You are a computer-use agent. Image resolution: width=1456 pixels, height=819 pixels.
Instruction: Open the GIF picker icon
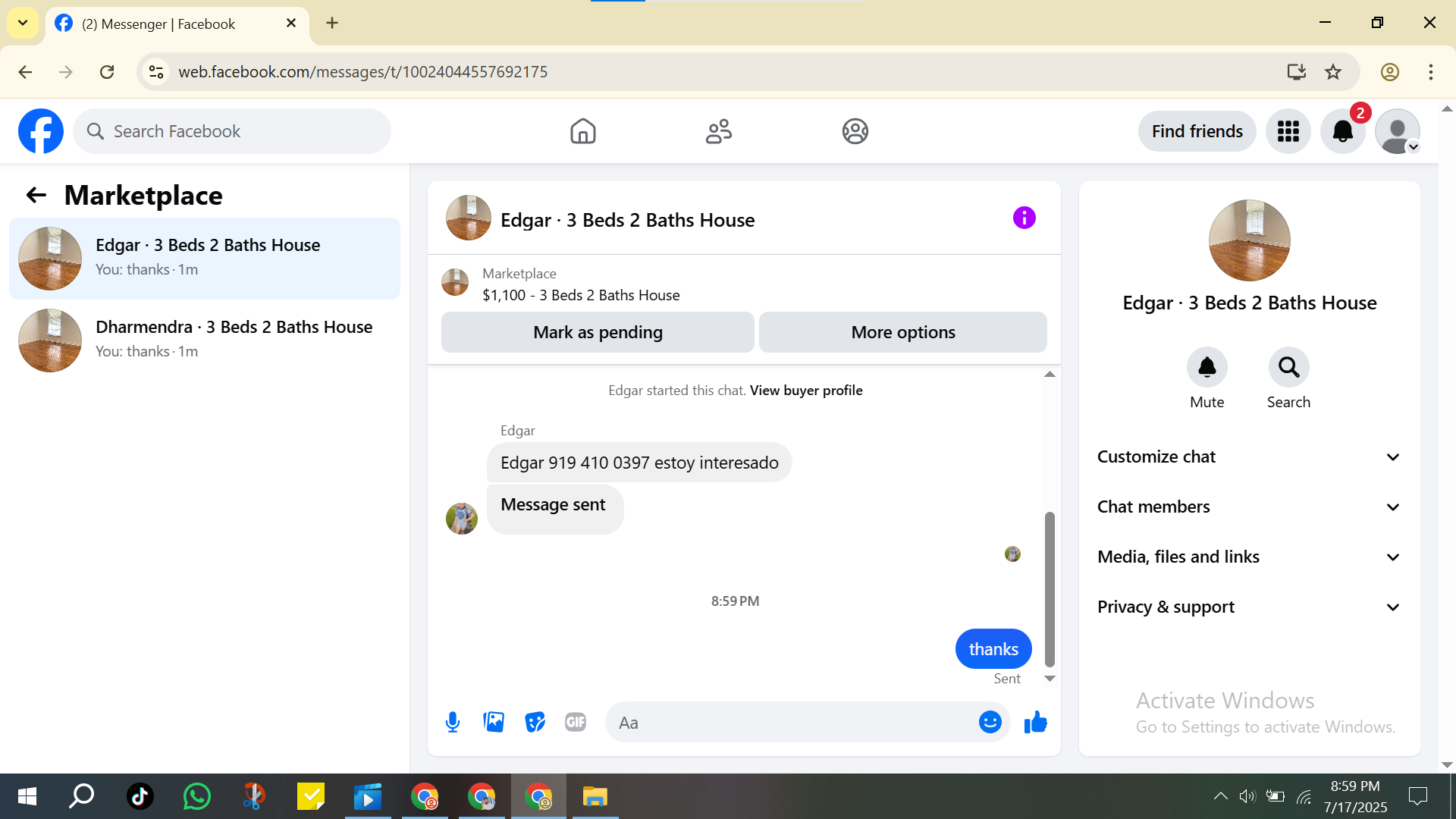tap(576, 723)
